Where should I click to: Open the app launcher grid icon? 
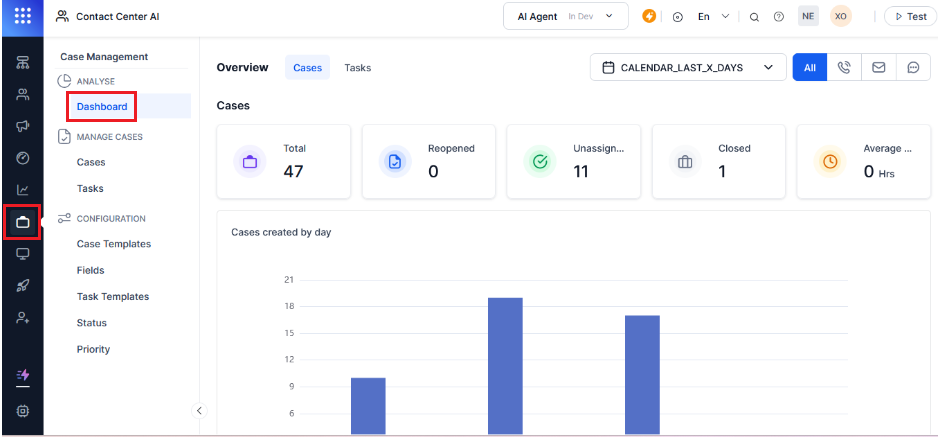22,16
